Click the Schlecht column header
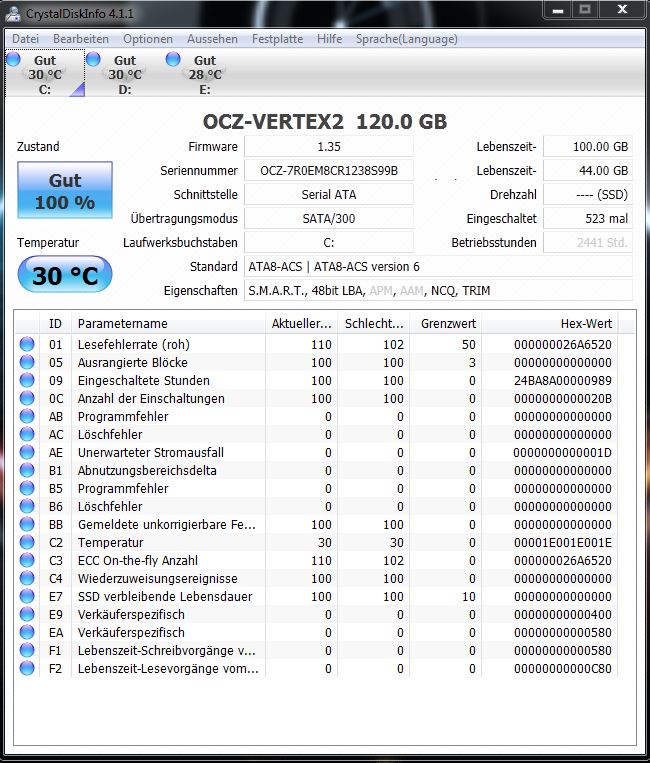Screen dimensions: 650x763 374,323
